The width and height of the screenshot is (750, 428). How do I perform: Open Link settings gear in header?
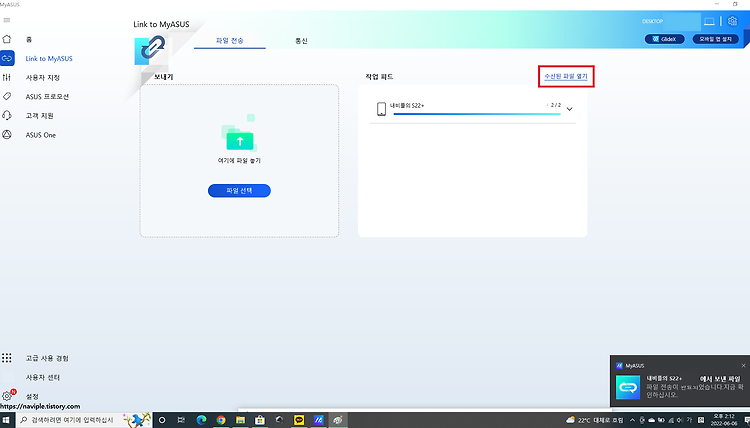click(x=732, y=21)
